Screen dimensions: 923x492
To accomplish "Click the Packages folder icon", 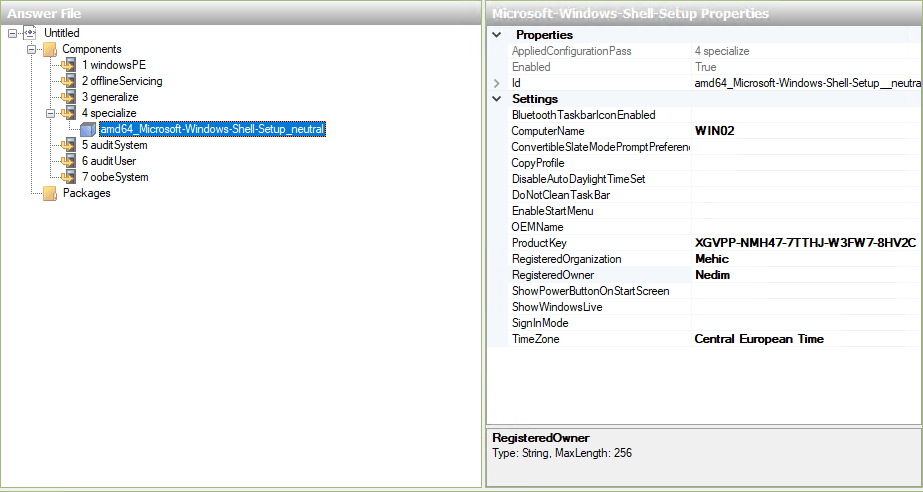I will click(x=49, y=193).
